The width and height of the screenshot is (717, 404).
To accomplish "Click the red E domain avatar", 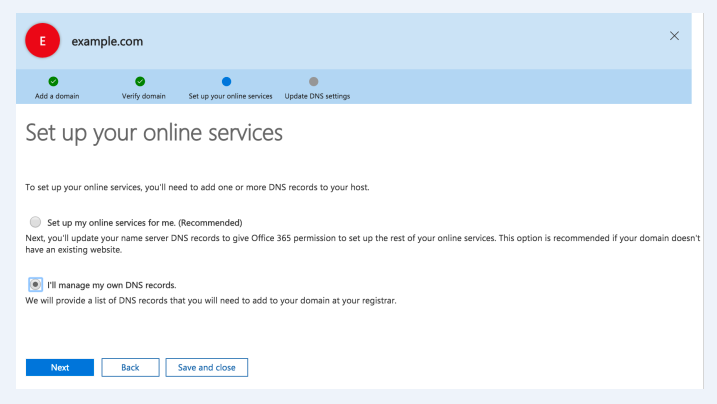I will (x=42, y=41).
